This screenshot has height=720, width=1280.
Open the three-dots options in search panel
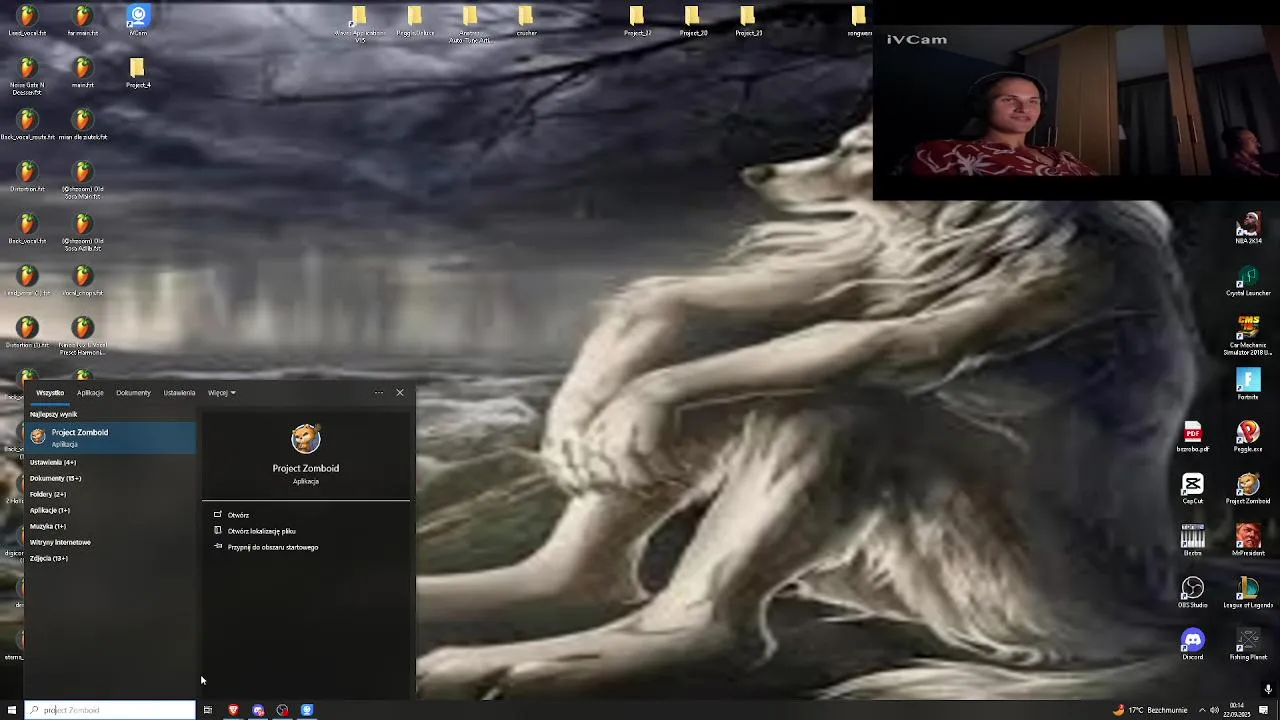379,392
